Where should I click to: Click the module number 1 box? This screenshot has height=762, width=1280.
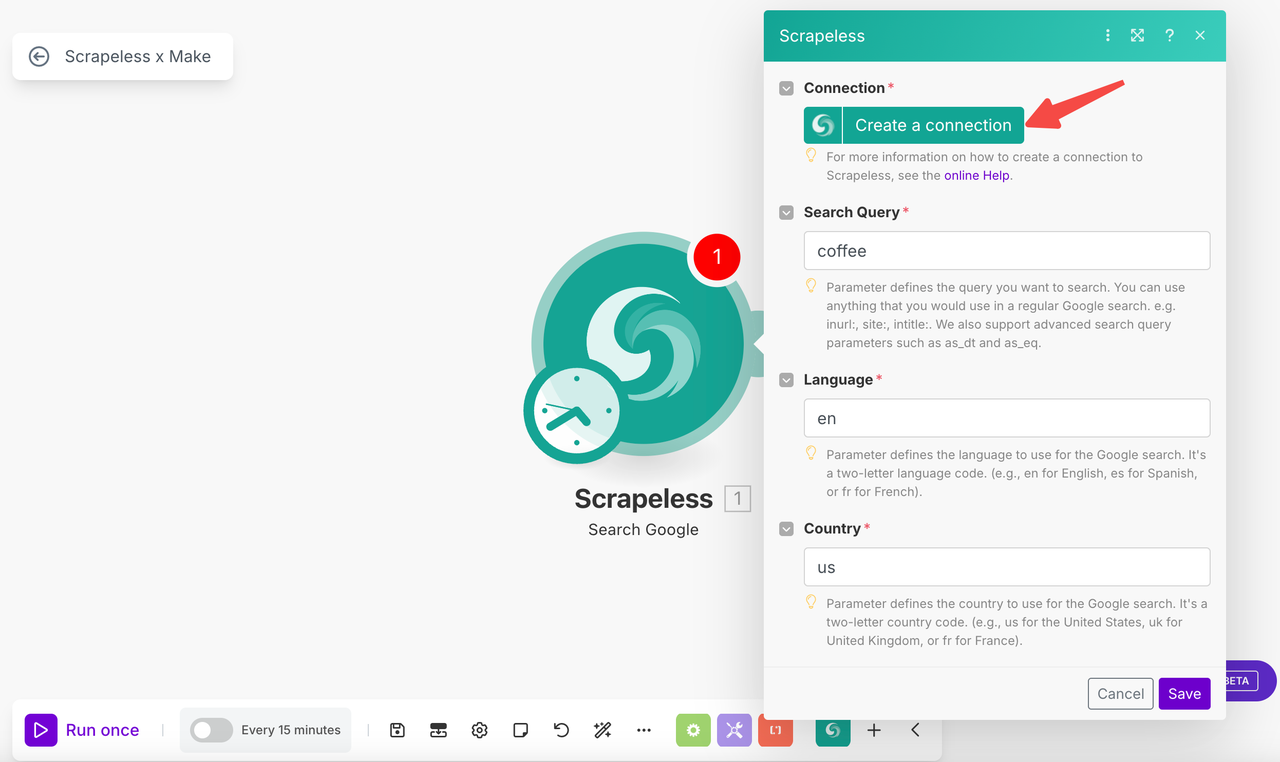(737, 498)
